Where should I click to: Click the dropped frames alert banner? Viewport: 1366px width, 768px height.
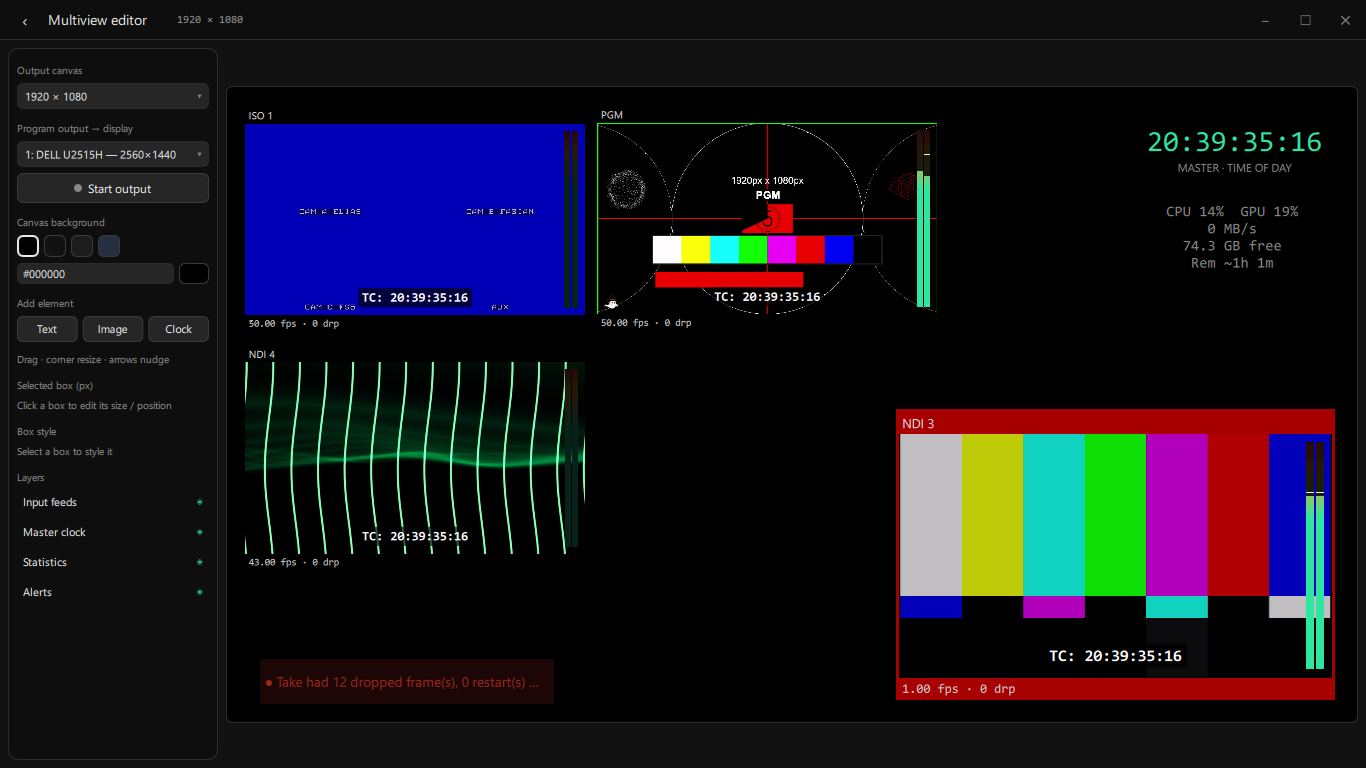pyautogui.click(x=407, y=682)
